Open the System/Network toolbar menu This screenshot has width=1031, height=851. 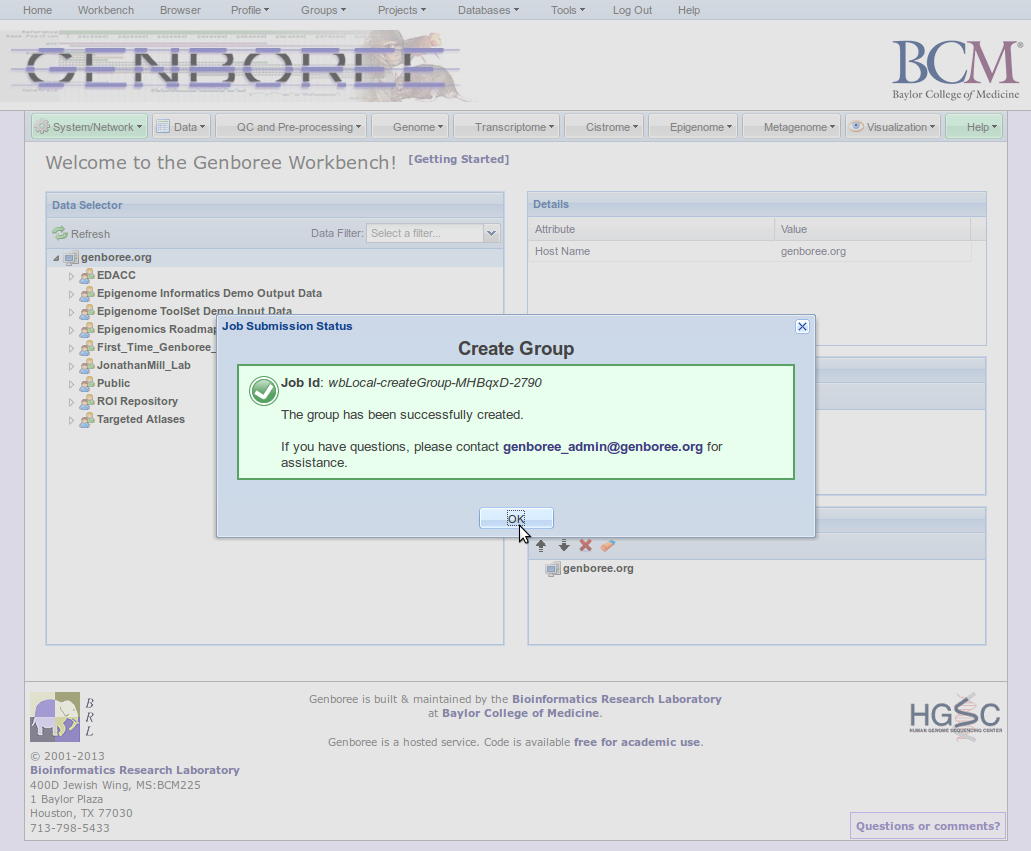[89, 127]
